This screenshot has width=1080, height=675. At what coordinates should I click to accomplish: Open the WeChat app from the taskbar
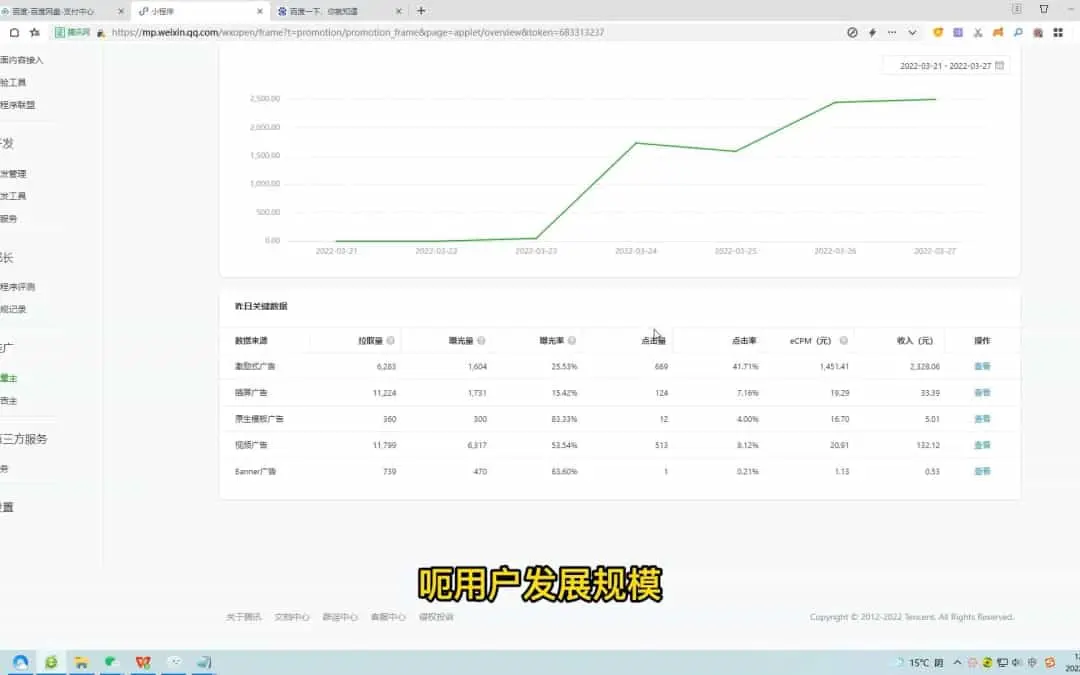pos(113,662)
